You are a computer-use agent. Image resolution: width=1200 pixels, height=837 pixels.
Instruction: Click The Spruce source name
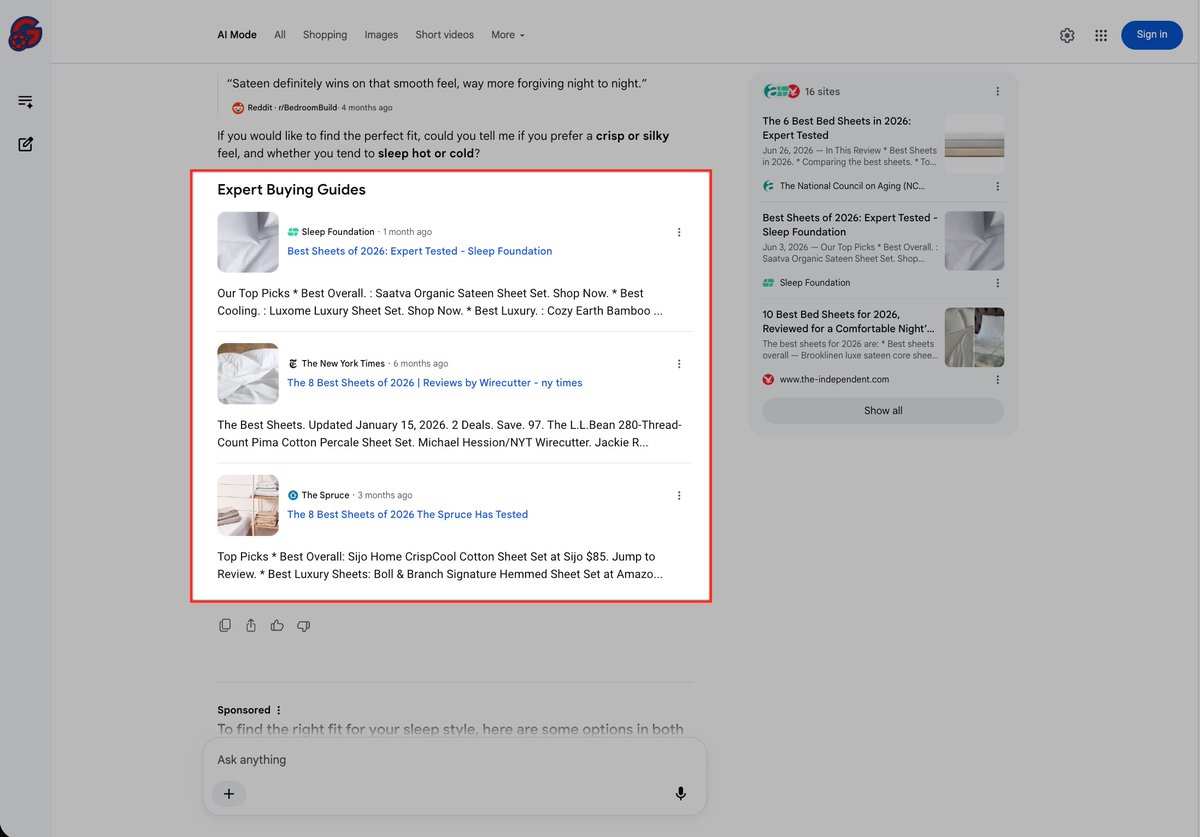(325, 495)
